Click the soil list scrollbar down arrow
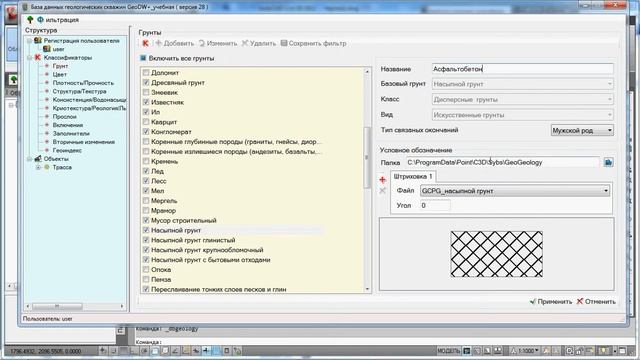This screenshot has width=640, height=360. coord(367,289)
